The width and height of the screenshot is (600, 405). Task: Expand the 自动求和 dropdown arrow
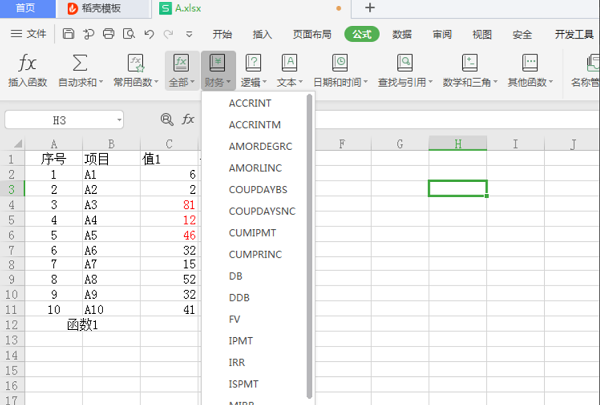tap(101, 82)
